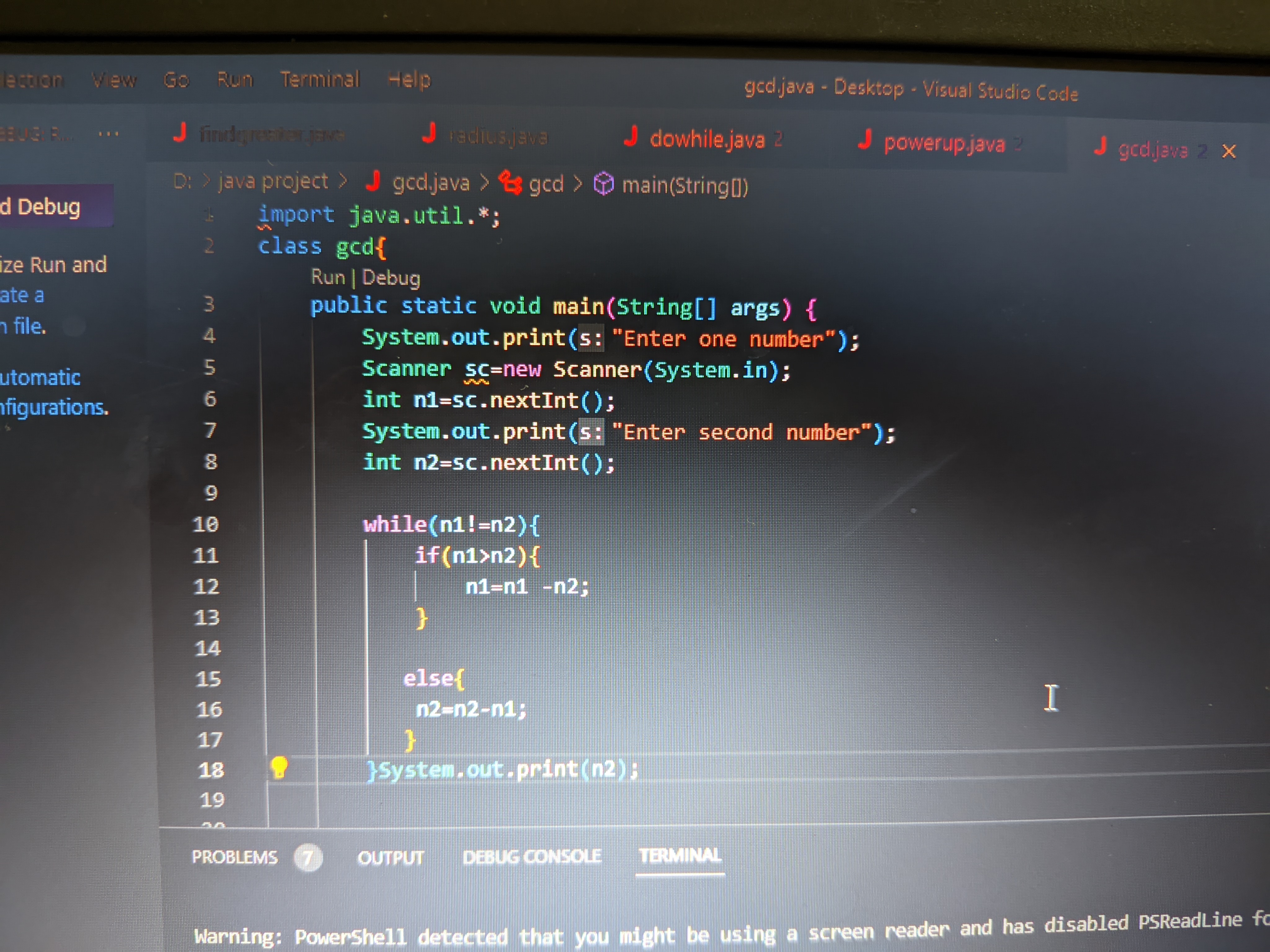Open the Output panel tab
The height and width of the screenshot is (952, 1270).
point(390,857)
